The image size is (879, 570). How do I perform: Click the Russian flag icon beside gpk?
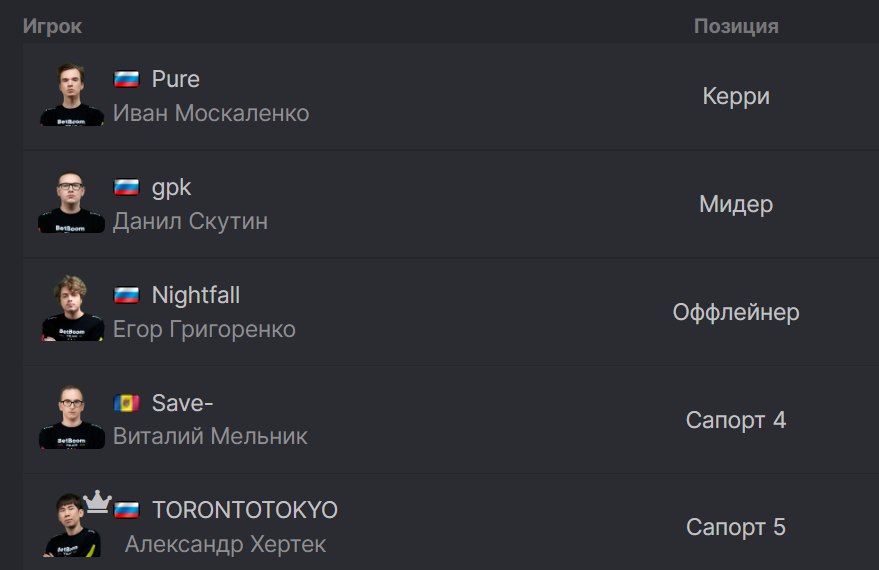coord(127,187)
